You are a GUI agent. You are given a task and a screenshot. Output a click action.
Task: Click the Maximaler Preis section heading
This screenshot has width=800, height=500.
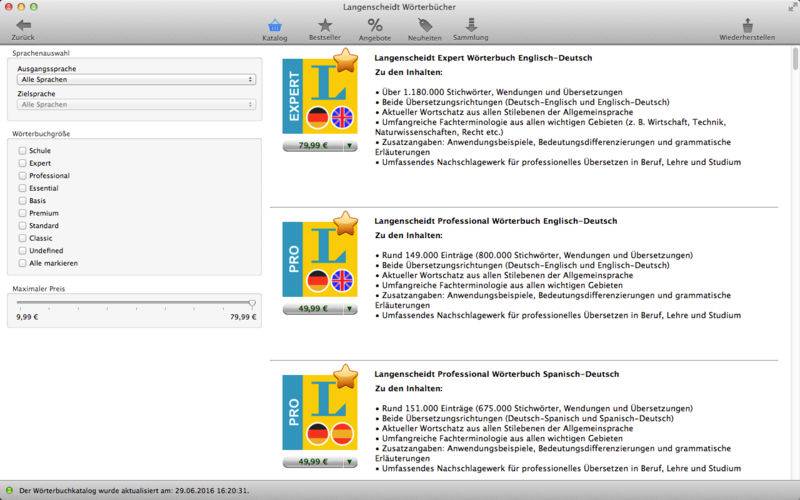[39, 289]
